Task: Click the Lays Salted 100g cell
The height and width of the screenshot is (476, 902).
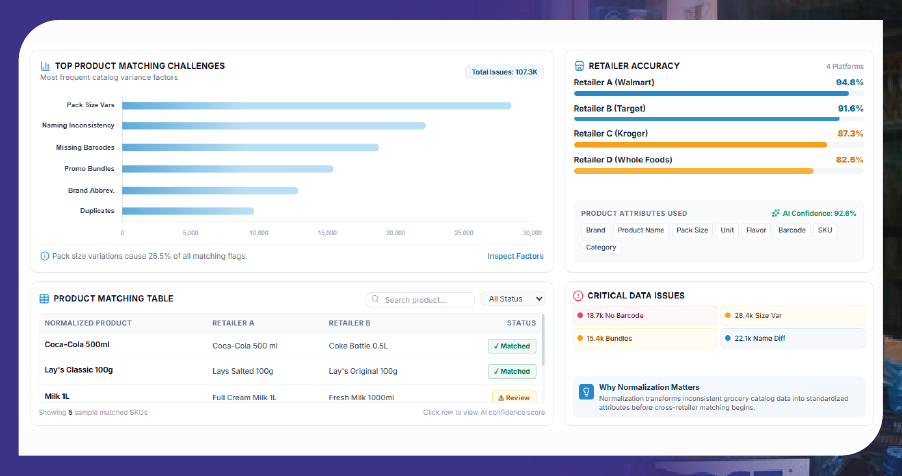Action: [x=242, y=371]
